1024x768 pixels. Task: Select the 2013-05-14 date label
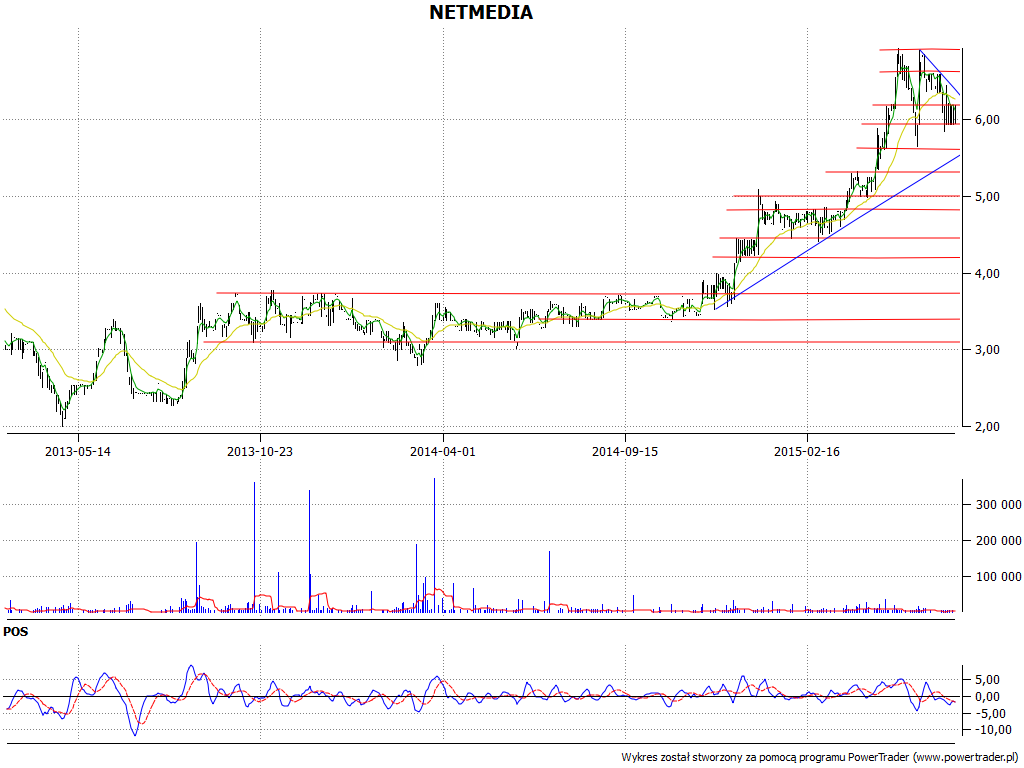[78, 451]
